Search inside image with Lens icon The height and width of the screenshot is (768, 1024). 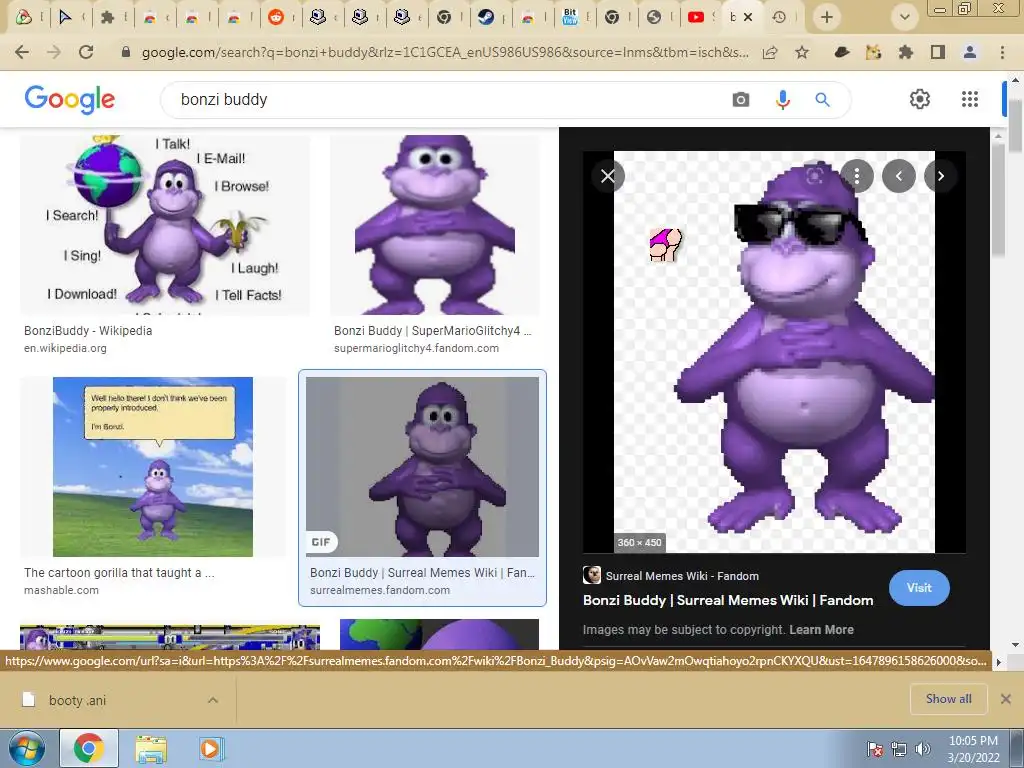pyautogui.click(x=814, y=176)
